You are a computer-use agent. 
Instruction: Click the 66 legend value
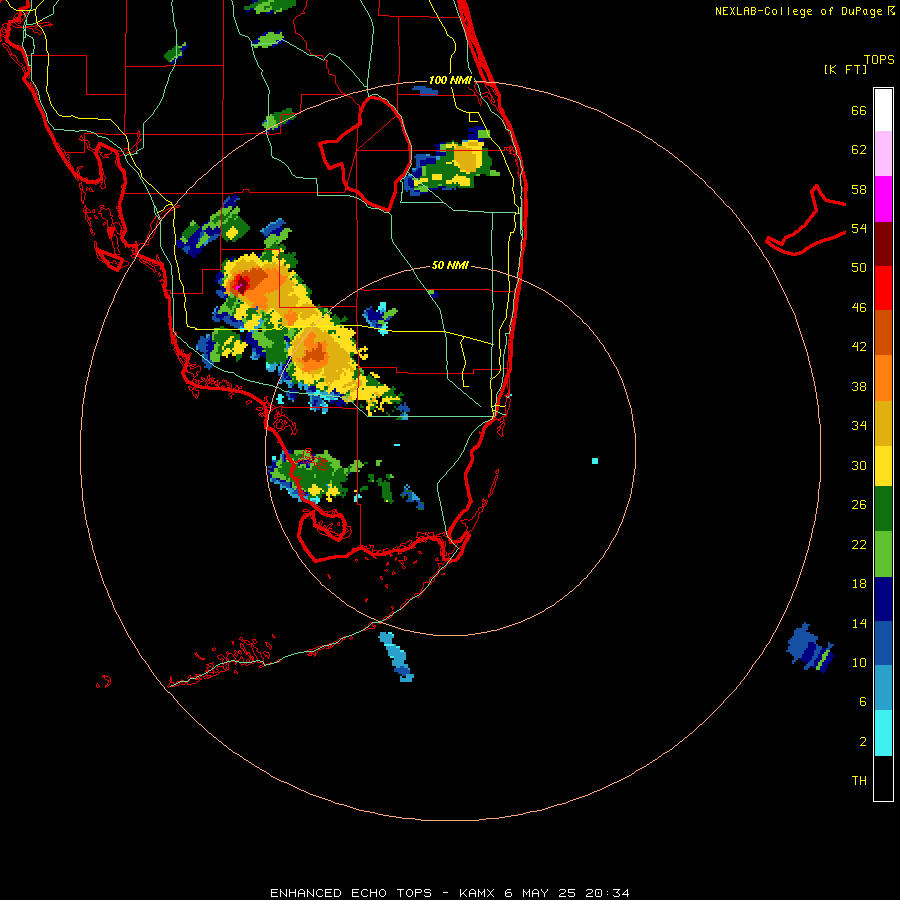pos(859,111)
